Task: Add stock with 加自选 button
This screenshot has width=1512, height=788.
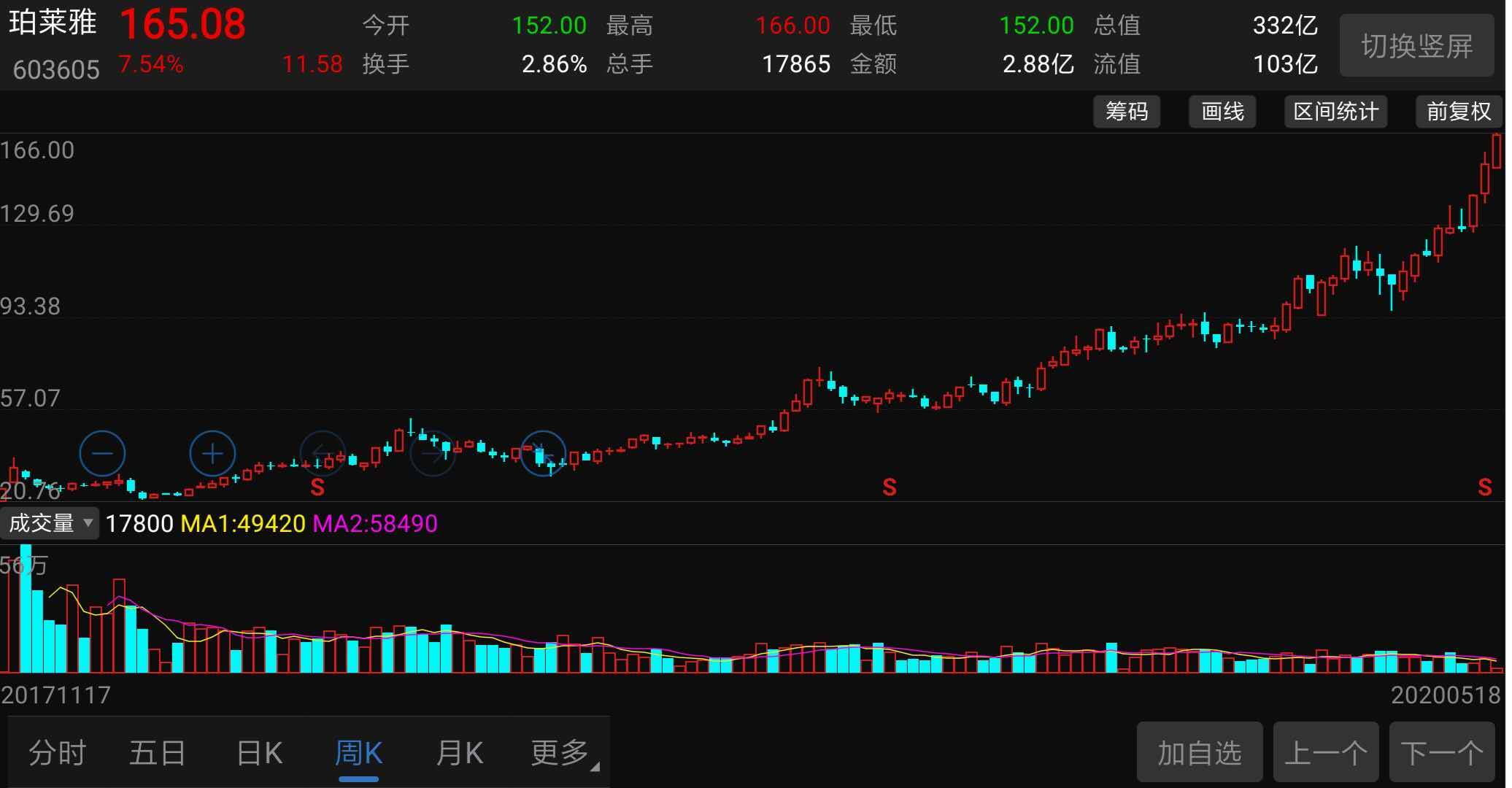Action: pos(1200,752)
